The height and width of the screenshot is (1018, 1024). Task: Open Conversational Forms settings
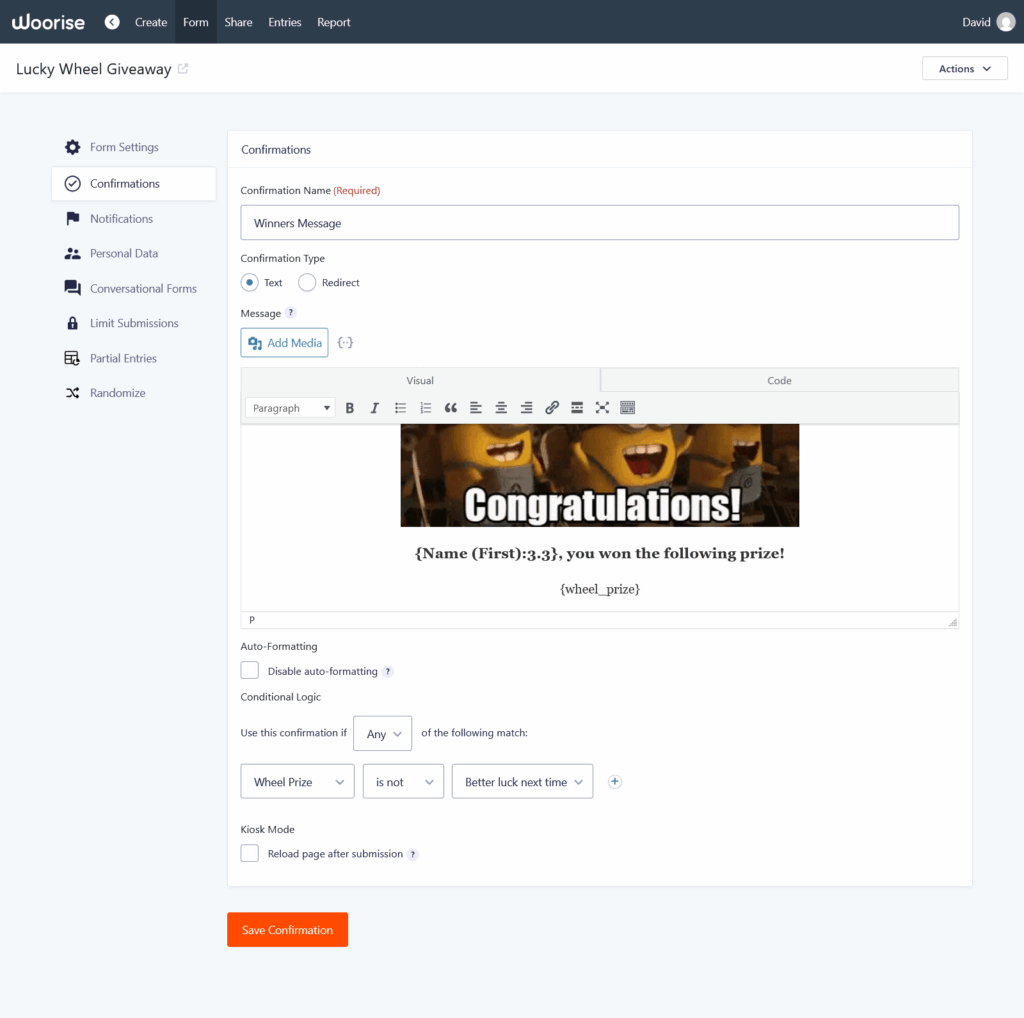tap(143, 288)
